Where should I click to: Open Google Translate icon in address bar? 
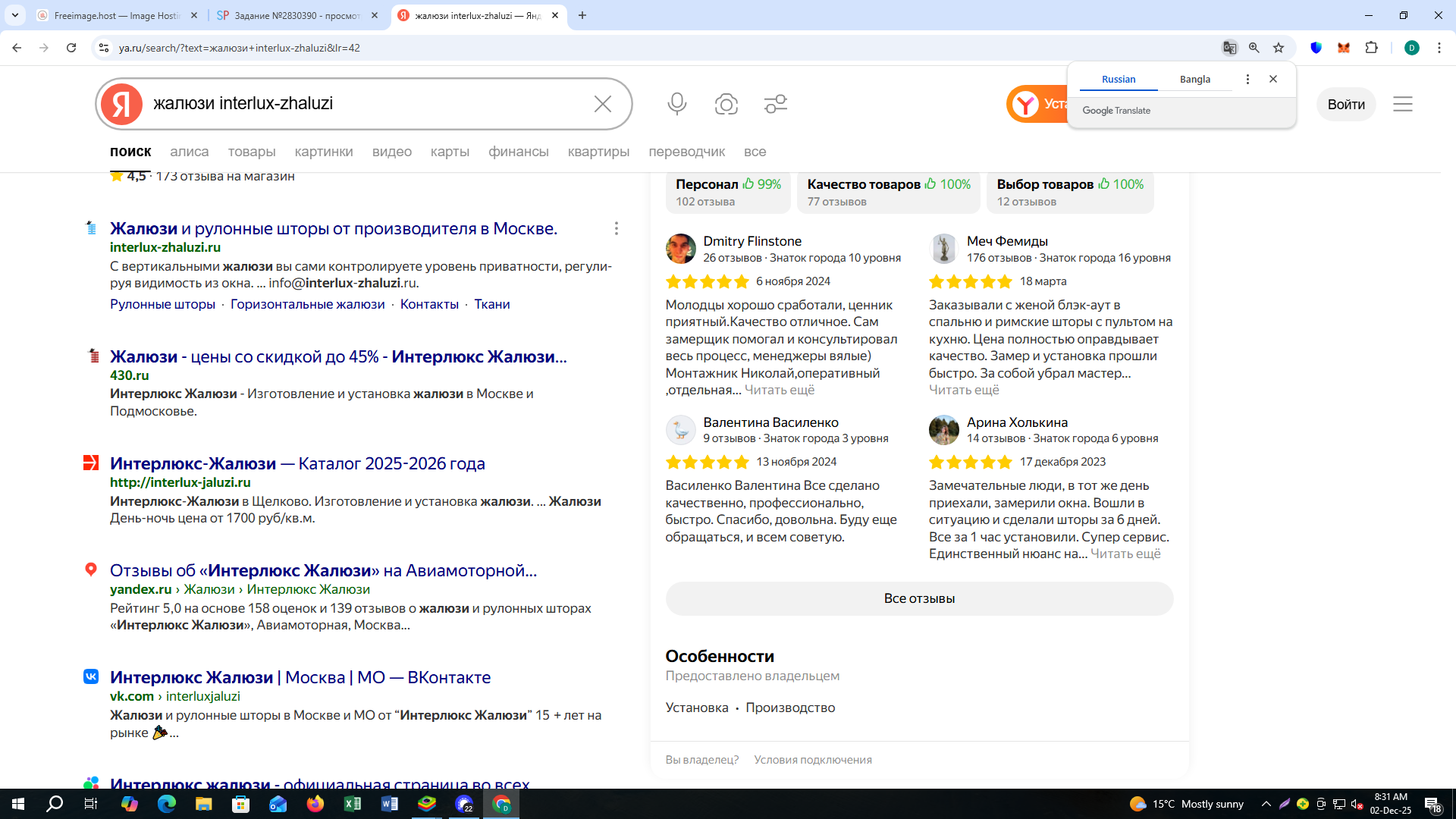tap(1229, 48)
